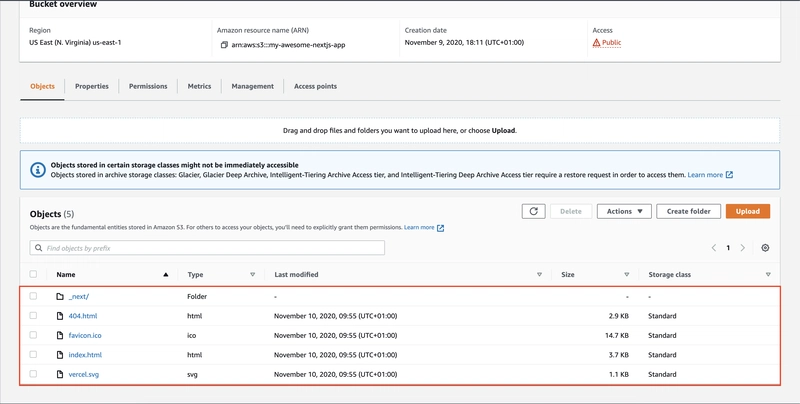Click the index.html file icon
The image size is (800, 404).
click(x=60, y=355)
